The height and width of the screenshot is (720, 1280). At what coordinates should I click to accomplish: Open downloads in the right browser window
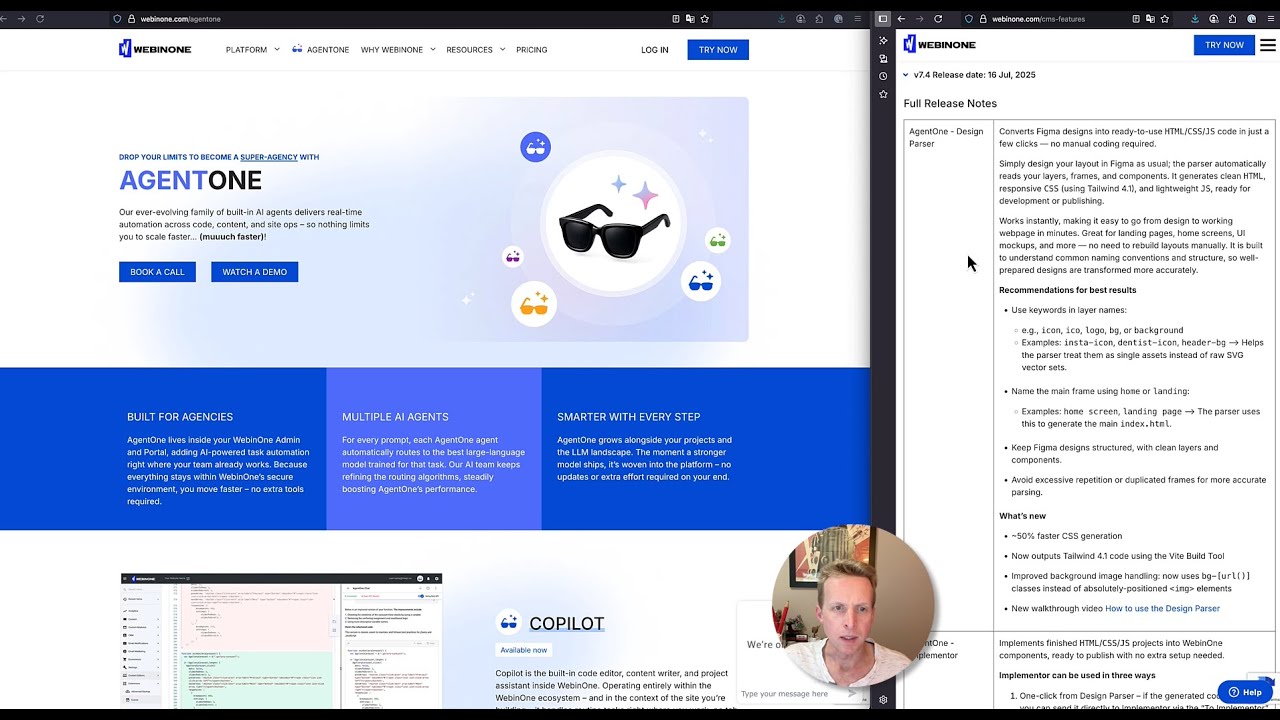1195,19
